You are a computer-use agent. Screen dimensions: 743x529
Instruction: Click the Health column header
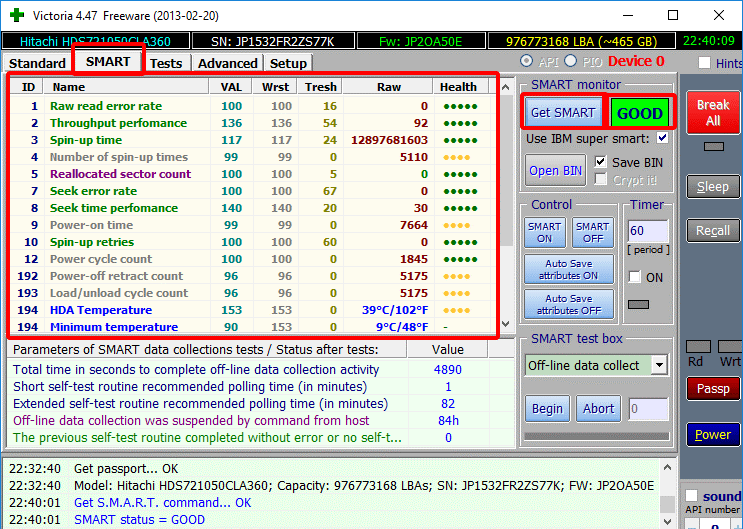click(x=460, y=87)
